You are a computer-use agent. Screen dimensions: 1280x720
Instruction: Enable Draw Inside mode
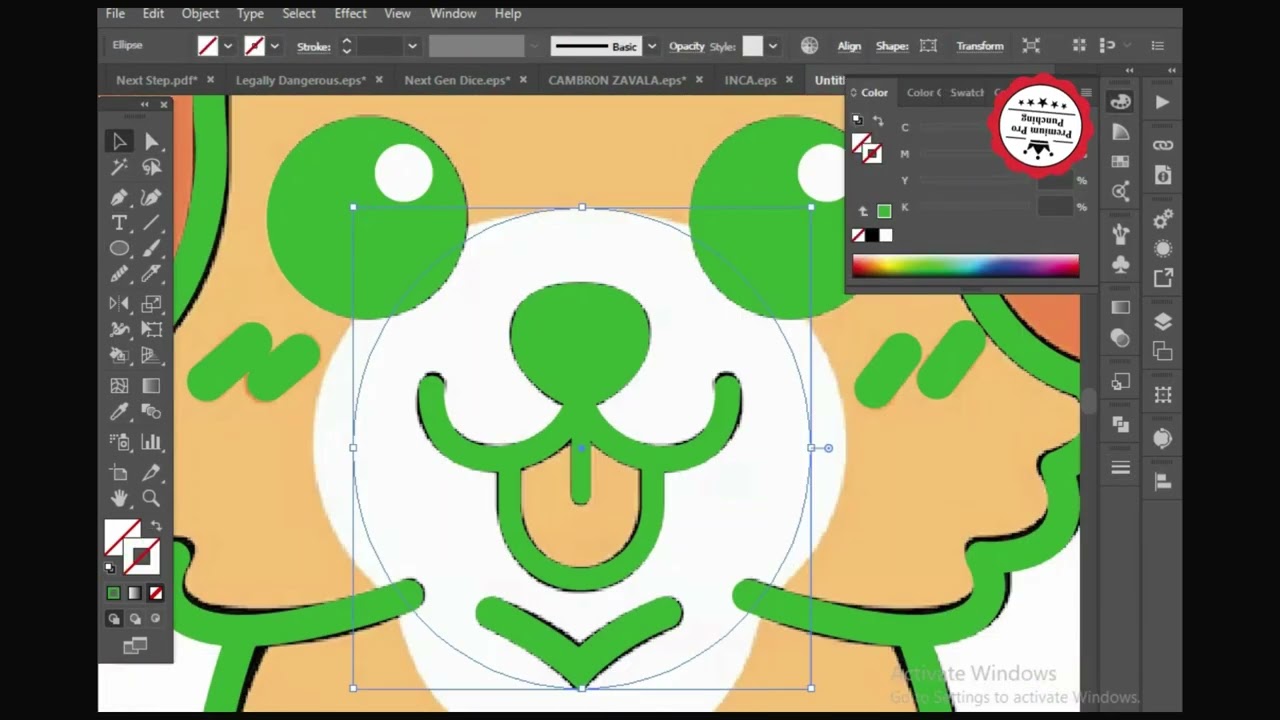pyautogui.click(x=155, y=619)
